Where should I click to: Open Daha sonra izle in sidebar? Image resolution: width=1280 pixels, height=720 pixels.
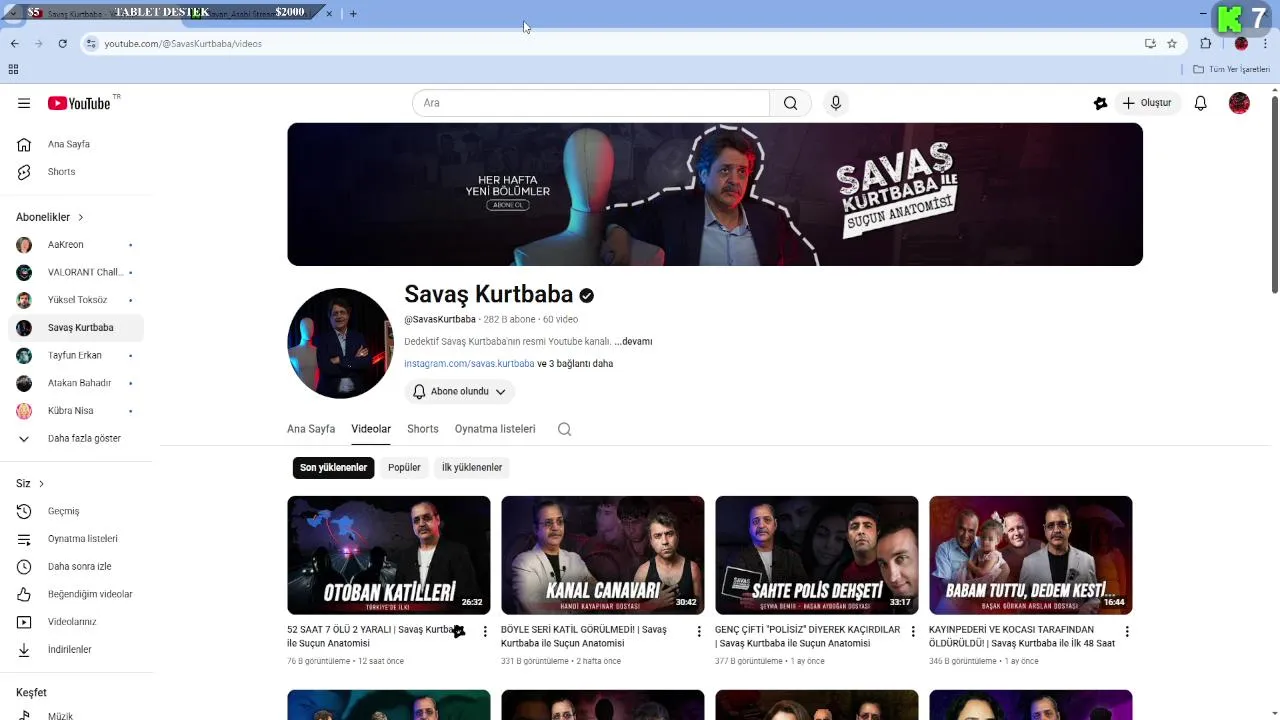point(76,566)
